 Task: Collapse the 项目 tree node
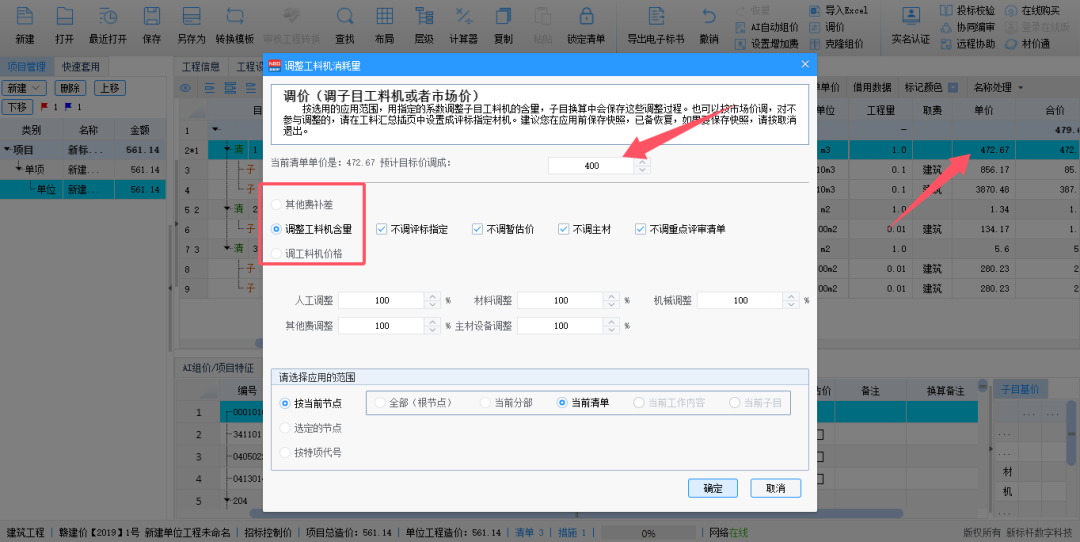coord(6,150)
